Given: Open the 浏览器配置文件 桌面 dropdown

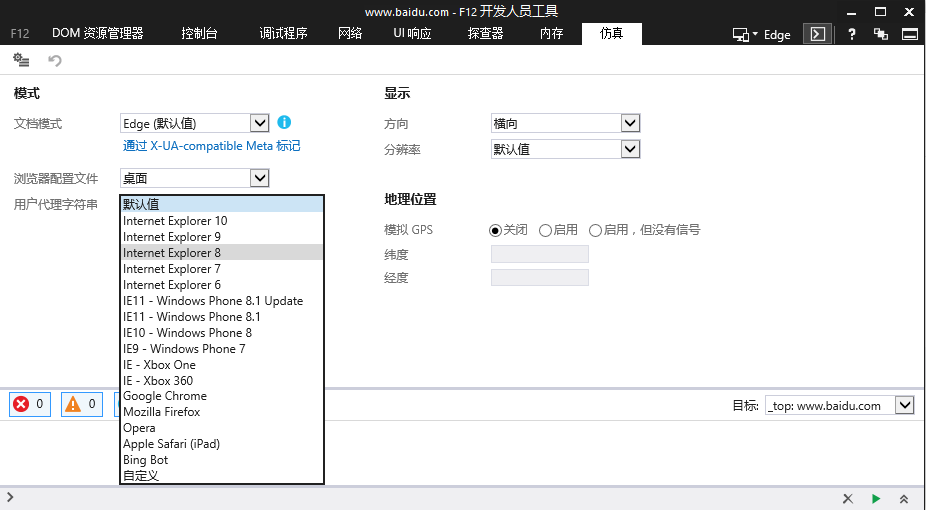Looking at the screenshot, I should pos(194,178).
